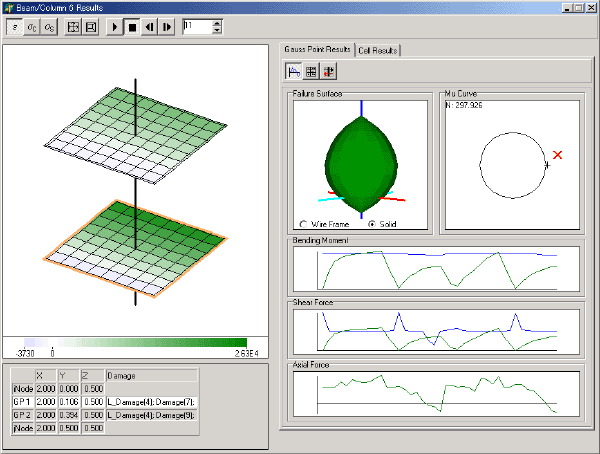Show the graph view in Gauss Point Results

(295, 71)
